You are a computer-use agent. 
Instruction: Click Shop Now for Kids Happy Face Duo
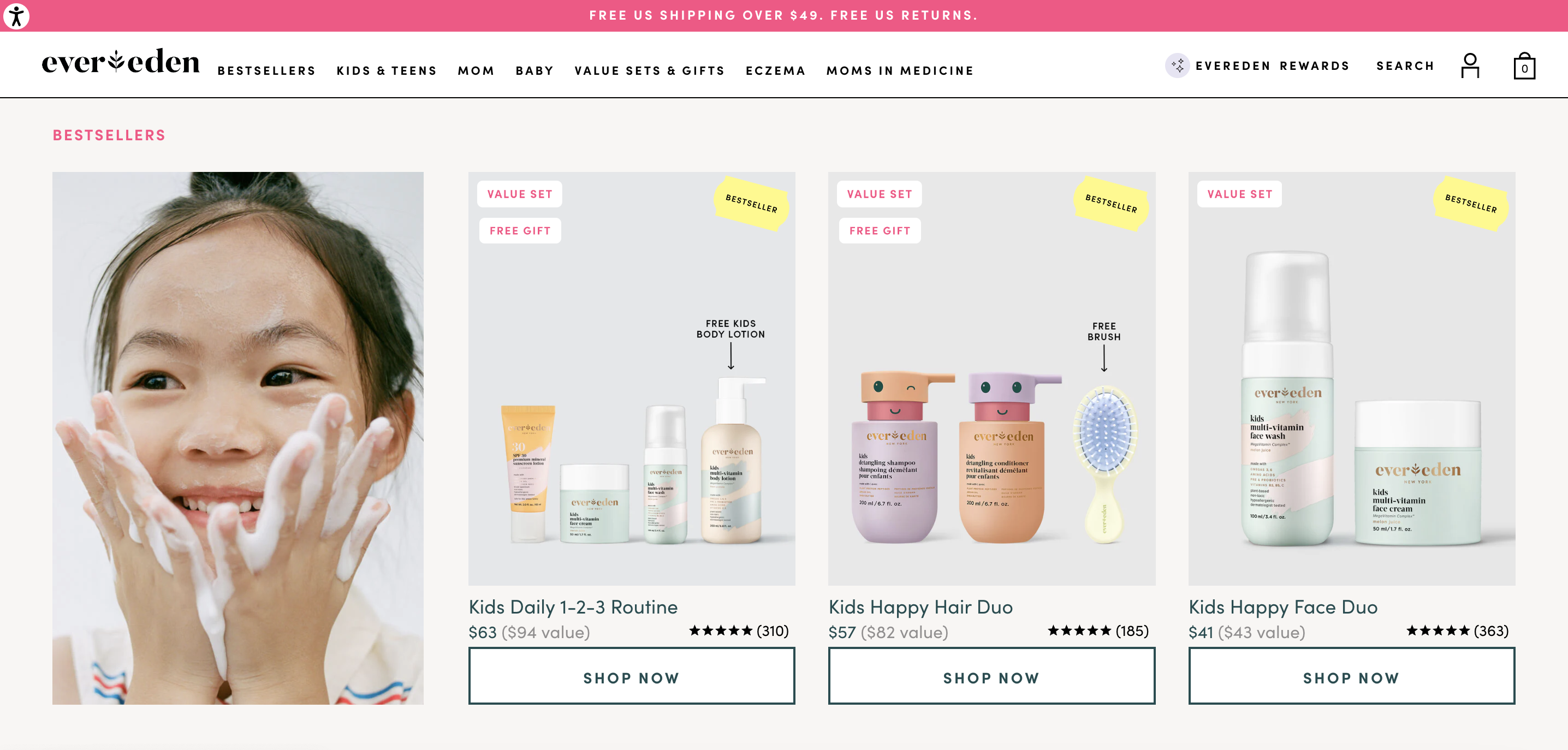tap(1351, 676)
